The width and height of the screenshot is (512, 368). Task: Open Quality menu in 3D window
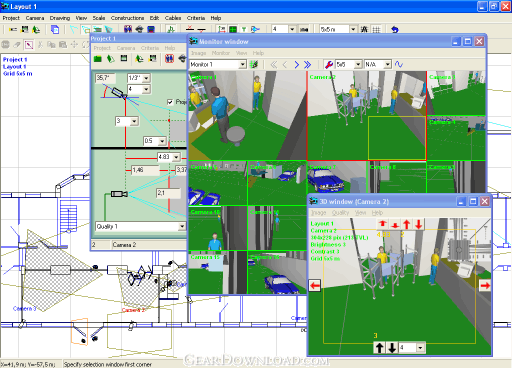pos(340,213)
